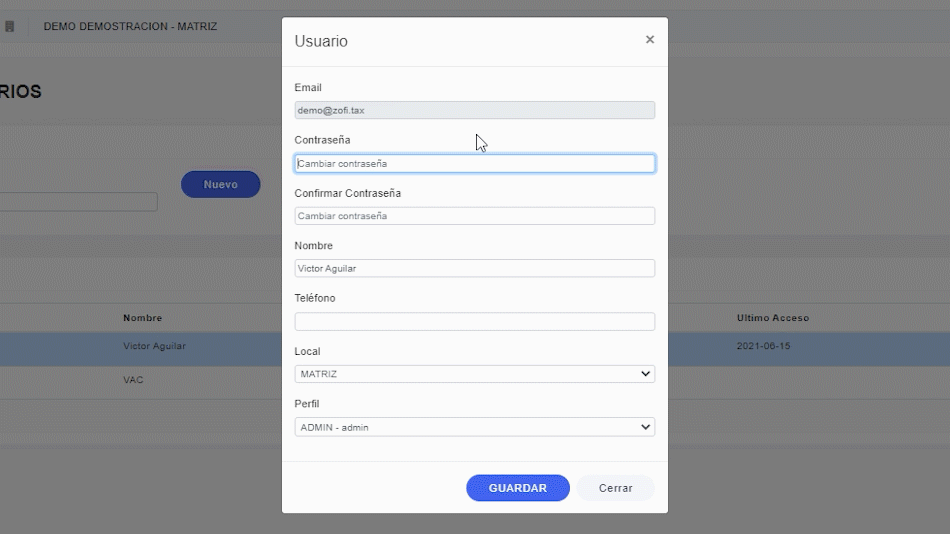Open the Local dropdown showing MATRIZ
Screen dimensions: 950x534
(x=474, y=374)
